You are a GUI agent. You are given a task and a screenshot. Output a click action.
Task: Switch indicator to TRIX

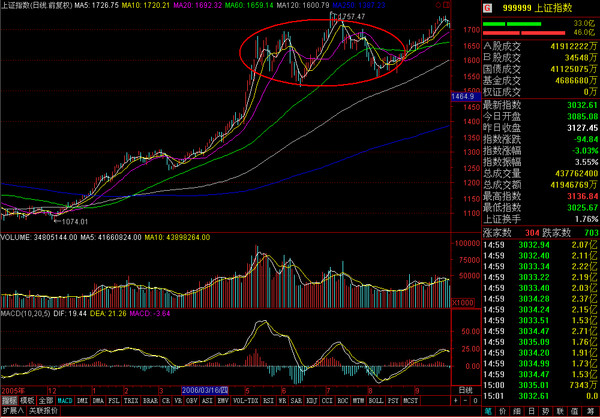click(131, 401)
